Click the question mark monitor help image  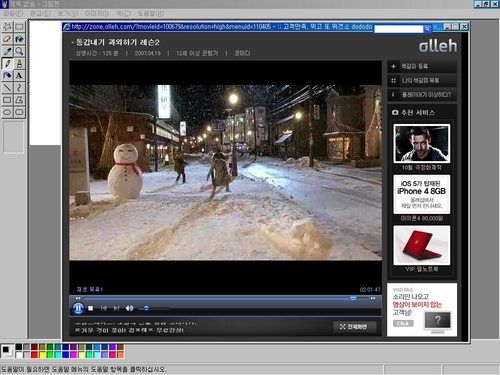point(438,321)
